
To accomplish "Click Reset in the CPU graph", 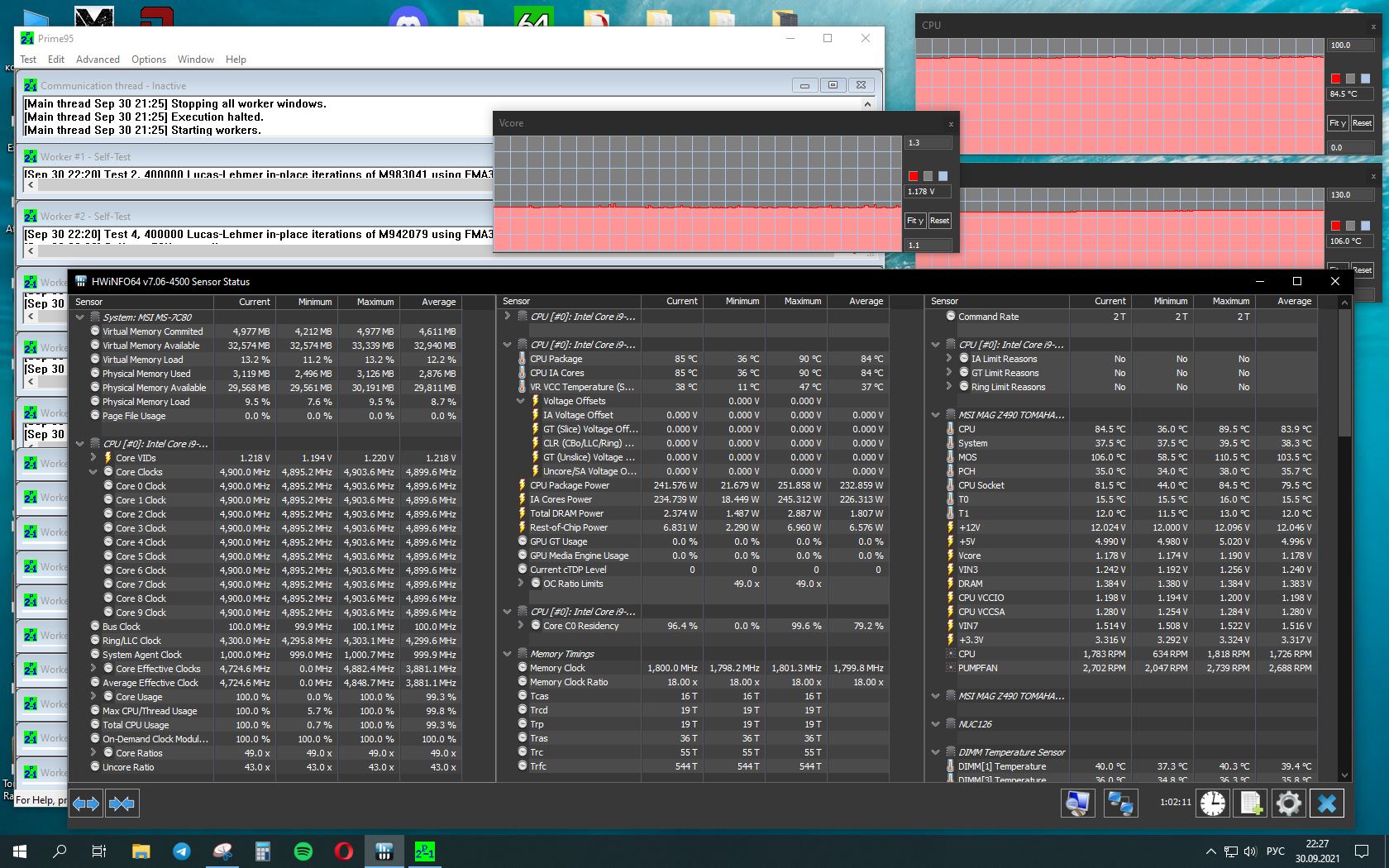I will pyautogui.click(x=1362, y=123).
